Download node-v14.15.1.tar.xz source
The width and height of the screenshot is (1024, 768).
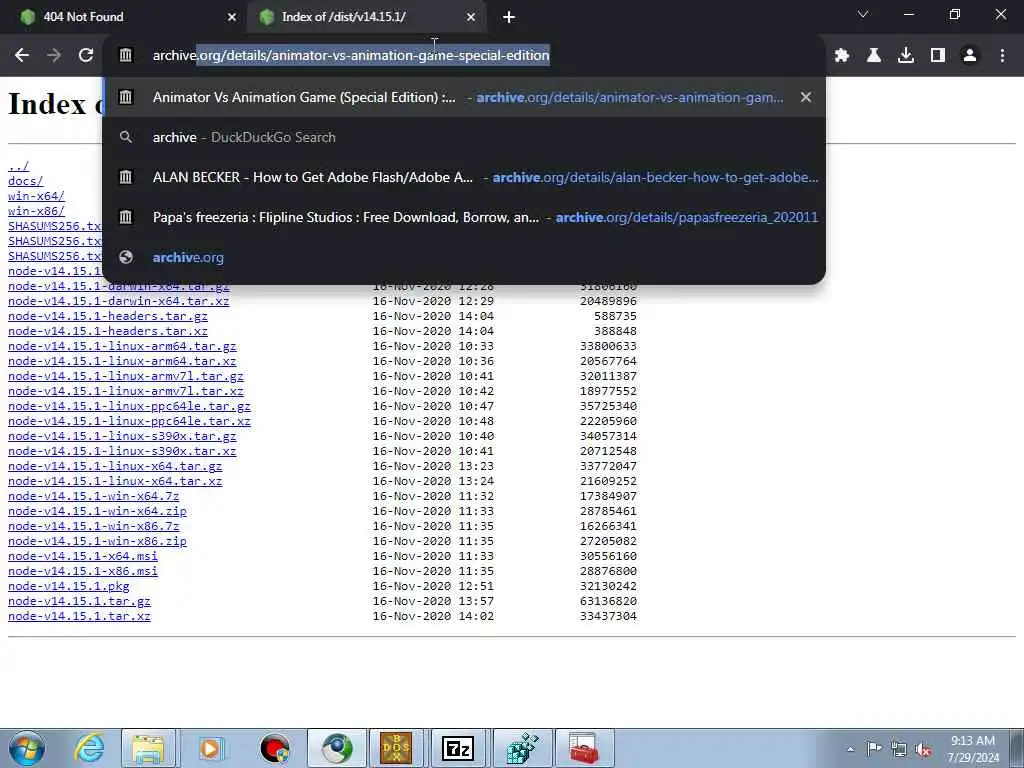coord(79,616)
